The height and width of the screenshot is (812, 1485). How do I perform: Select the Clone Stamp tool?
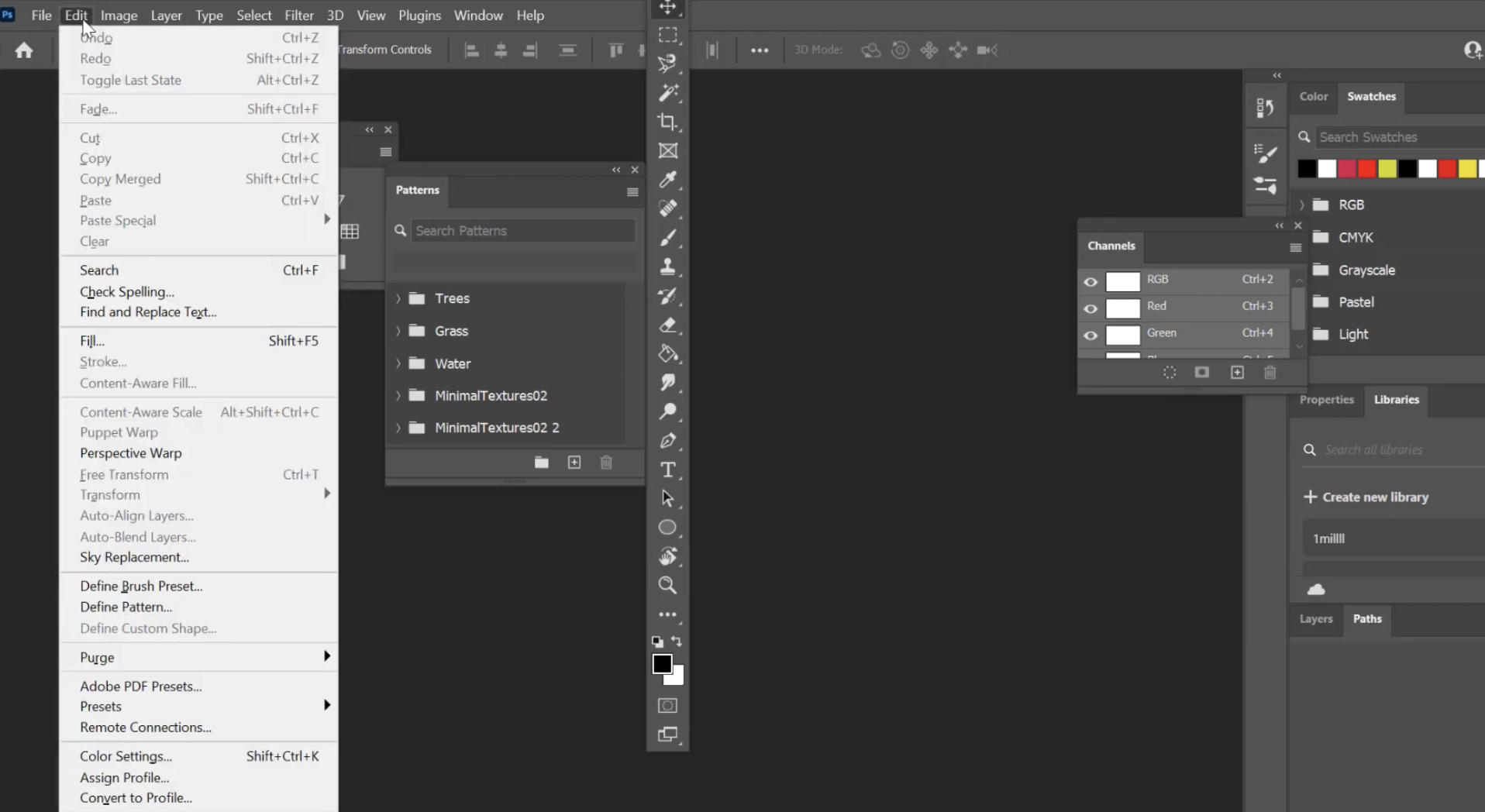pos(667,267)
